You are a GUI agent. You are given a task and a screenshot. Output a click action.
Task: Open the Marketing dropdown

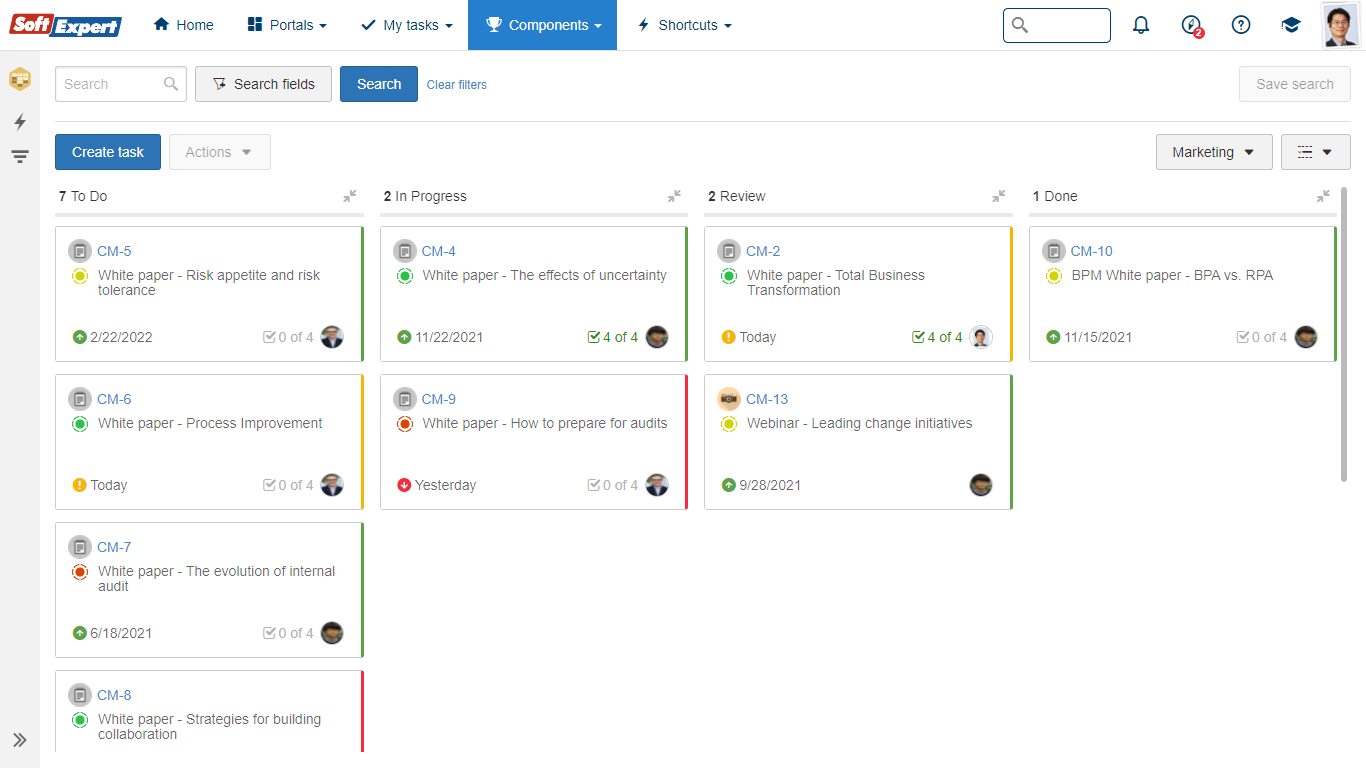tap(1214, 152)
